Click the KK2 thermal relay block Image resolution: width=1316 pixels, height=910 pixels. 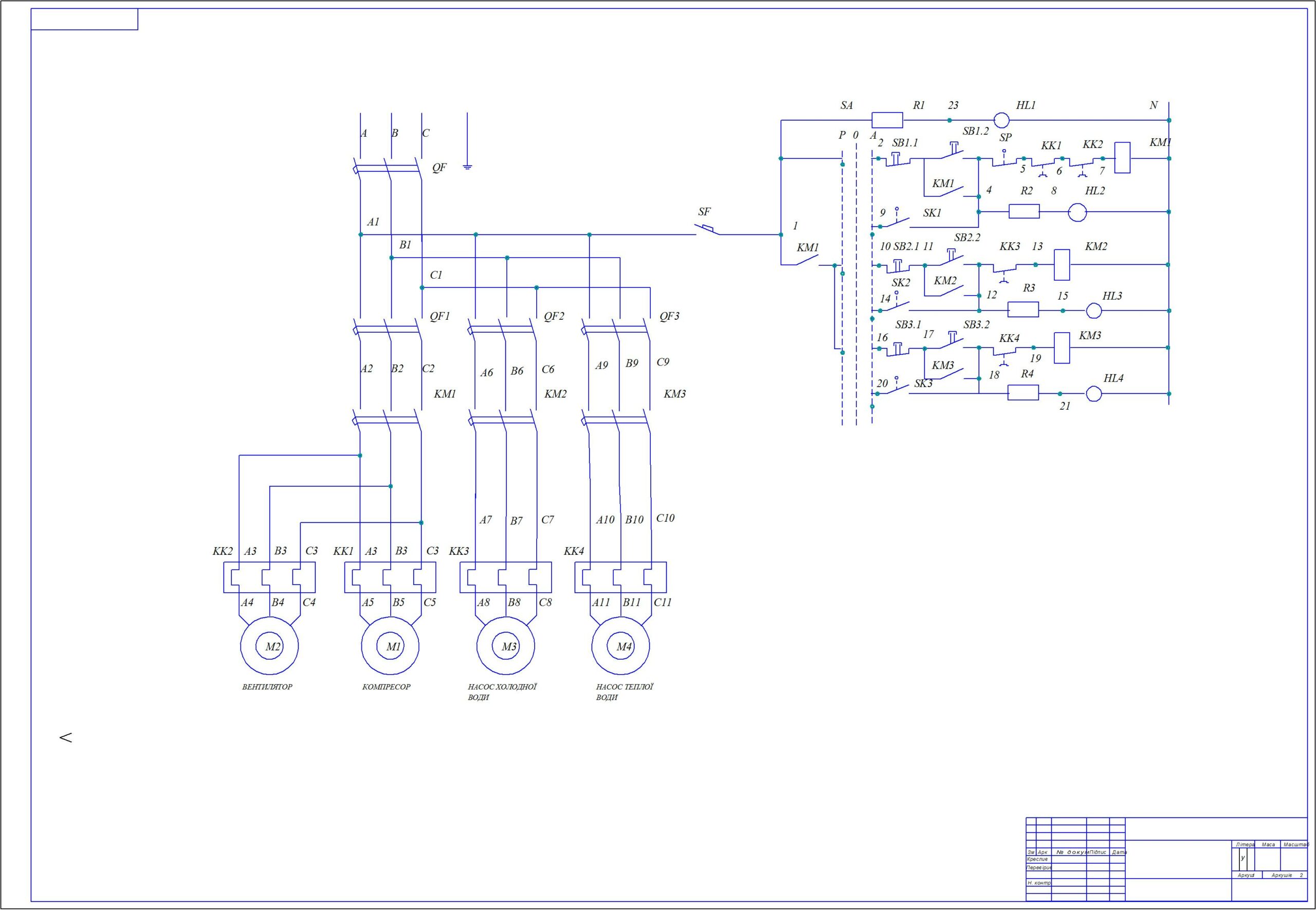pyautogui.click(x=269, y=577)
